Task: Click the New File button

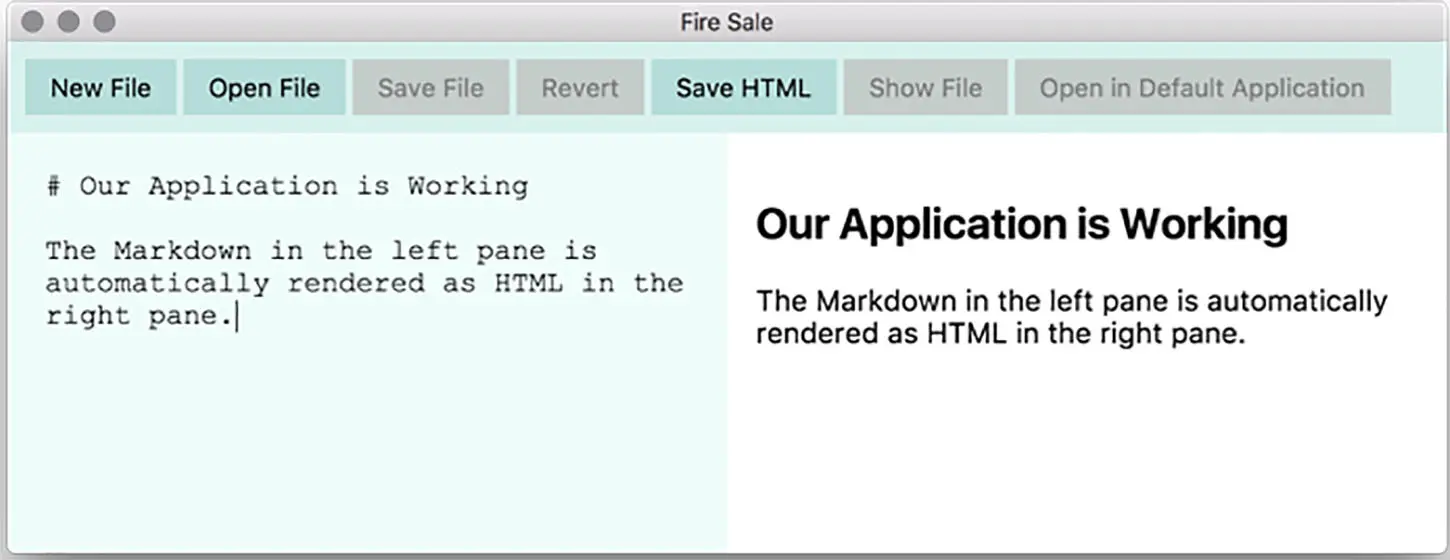Action: click(100, 88)
